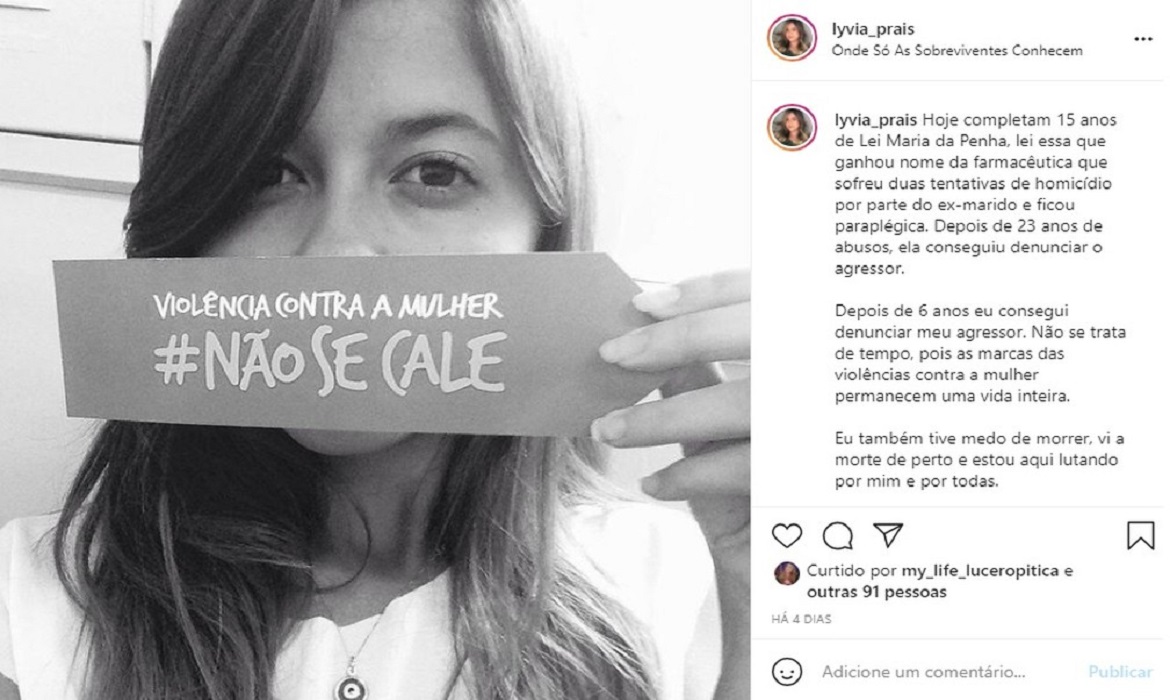Open comments via the speech bubble icon
Viewport: 1170px width, 700px height.
click(x=837, y=535)
